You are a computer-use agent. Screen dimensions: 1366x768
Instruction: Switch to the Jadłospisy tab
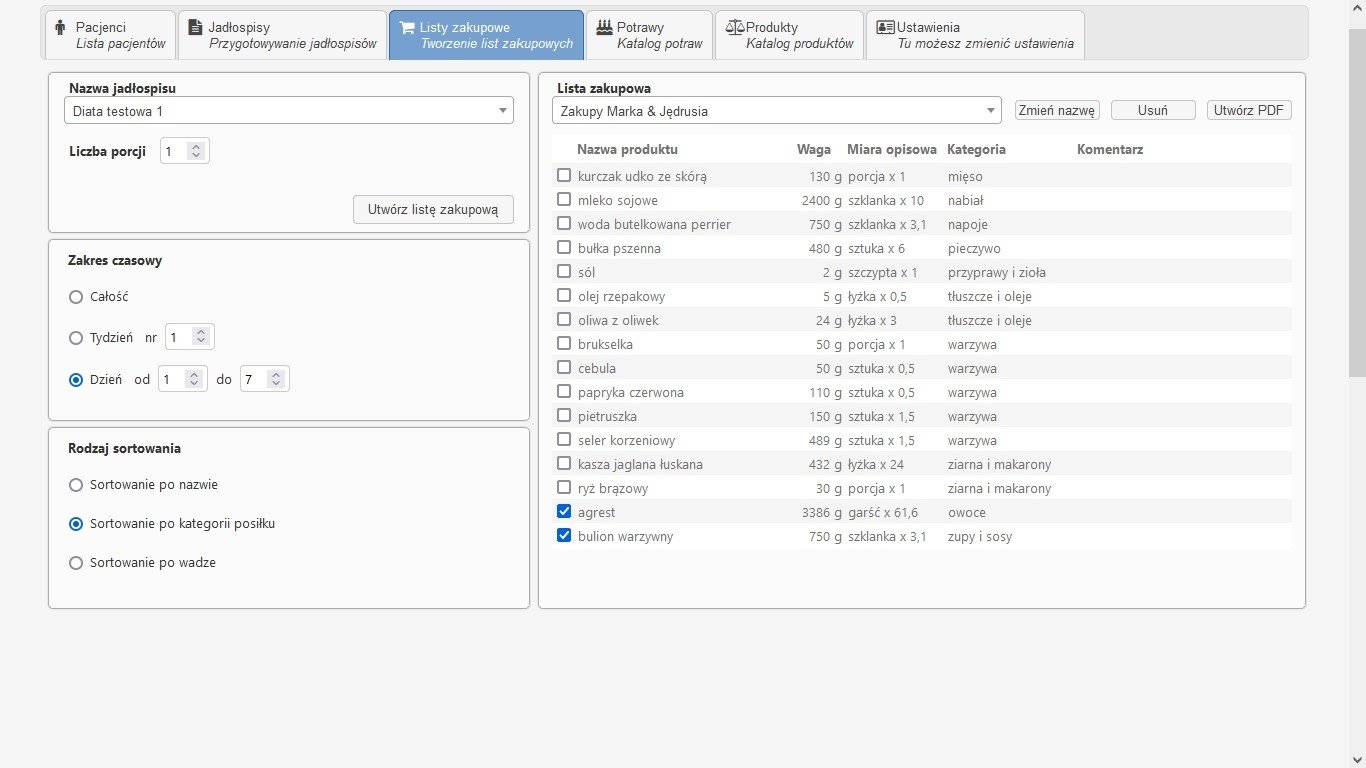point(282,35)
